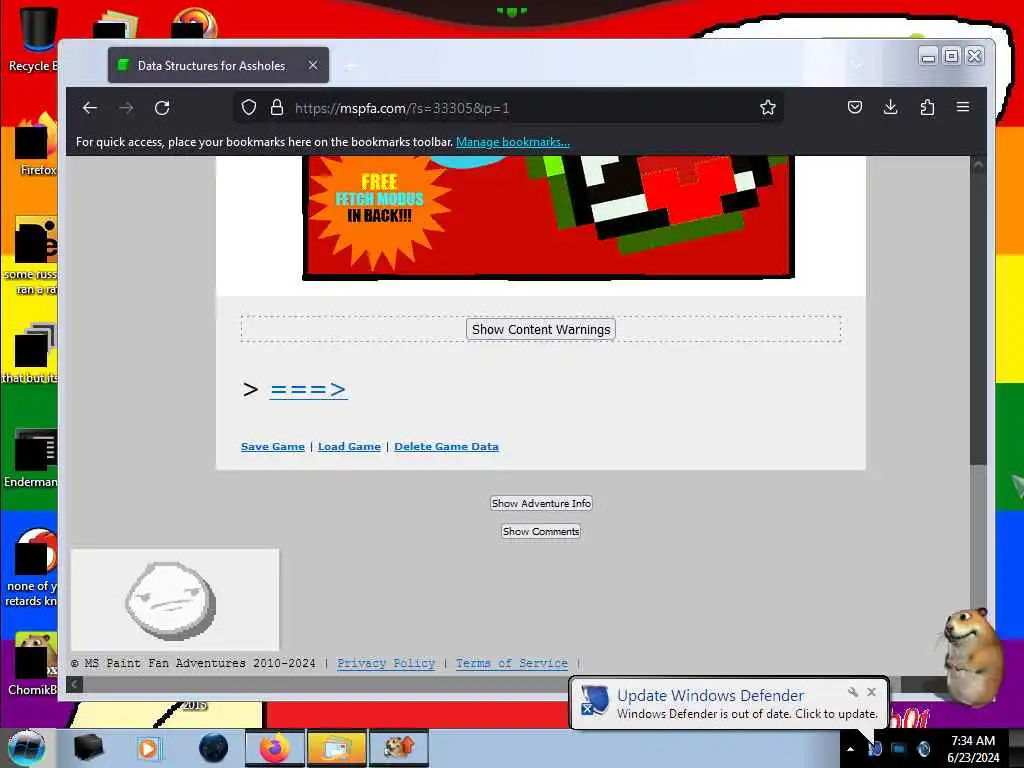Click the Windows Defender flag tray icon
1024x768 pixels.
[875, 749]
